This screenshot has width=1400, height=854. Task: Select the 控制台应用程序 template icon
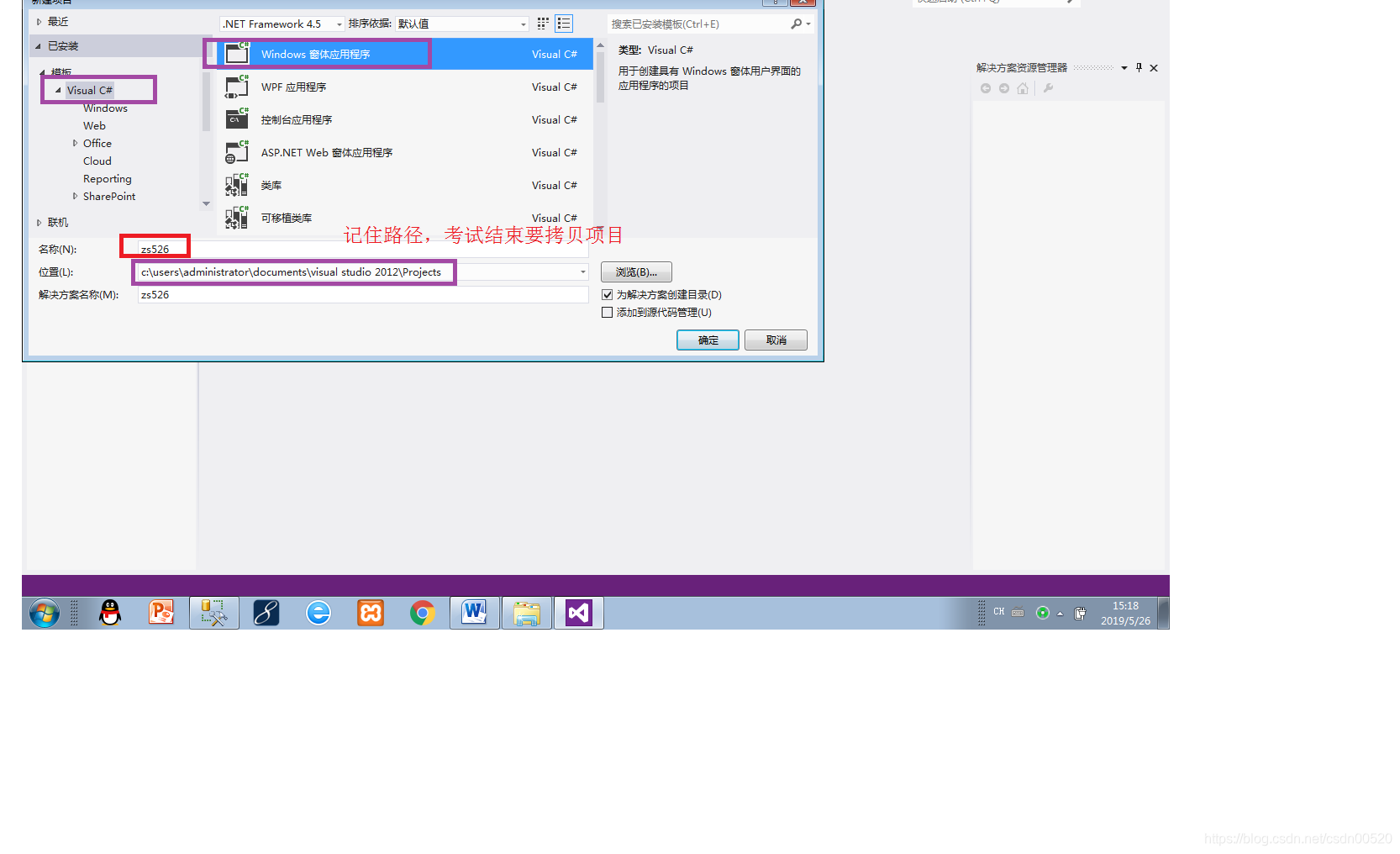237,119
